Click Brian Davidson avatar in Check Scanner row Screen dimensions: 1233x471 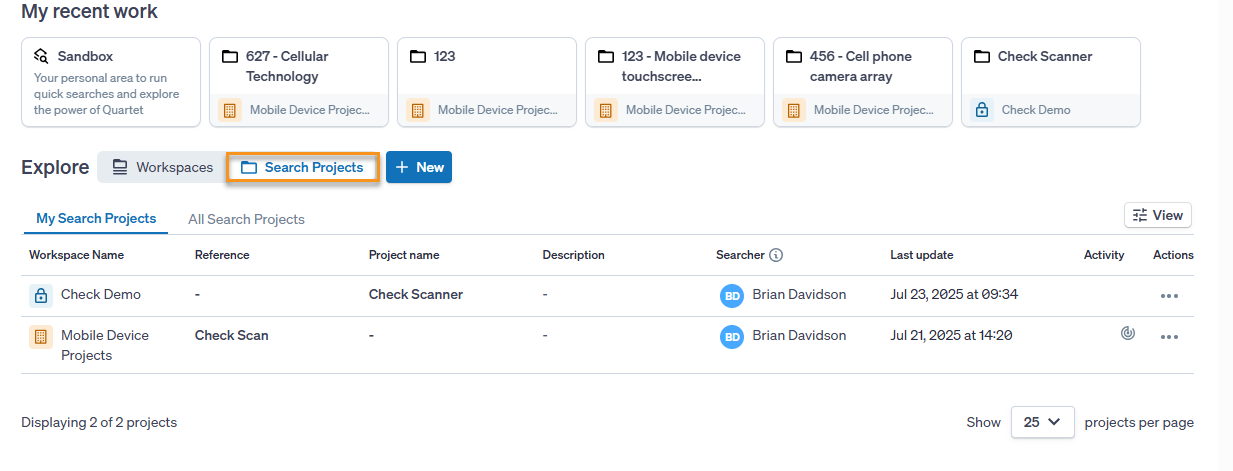pyautogui.click(x=732, y=295)
